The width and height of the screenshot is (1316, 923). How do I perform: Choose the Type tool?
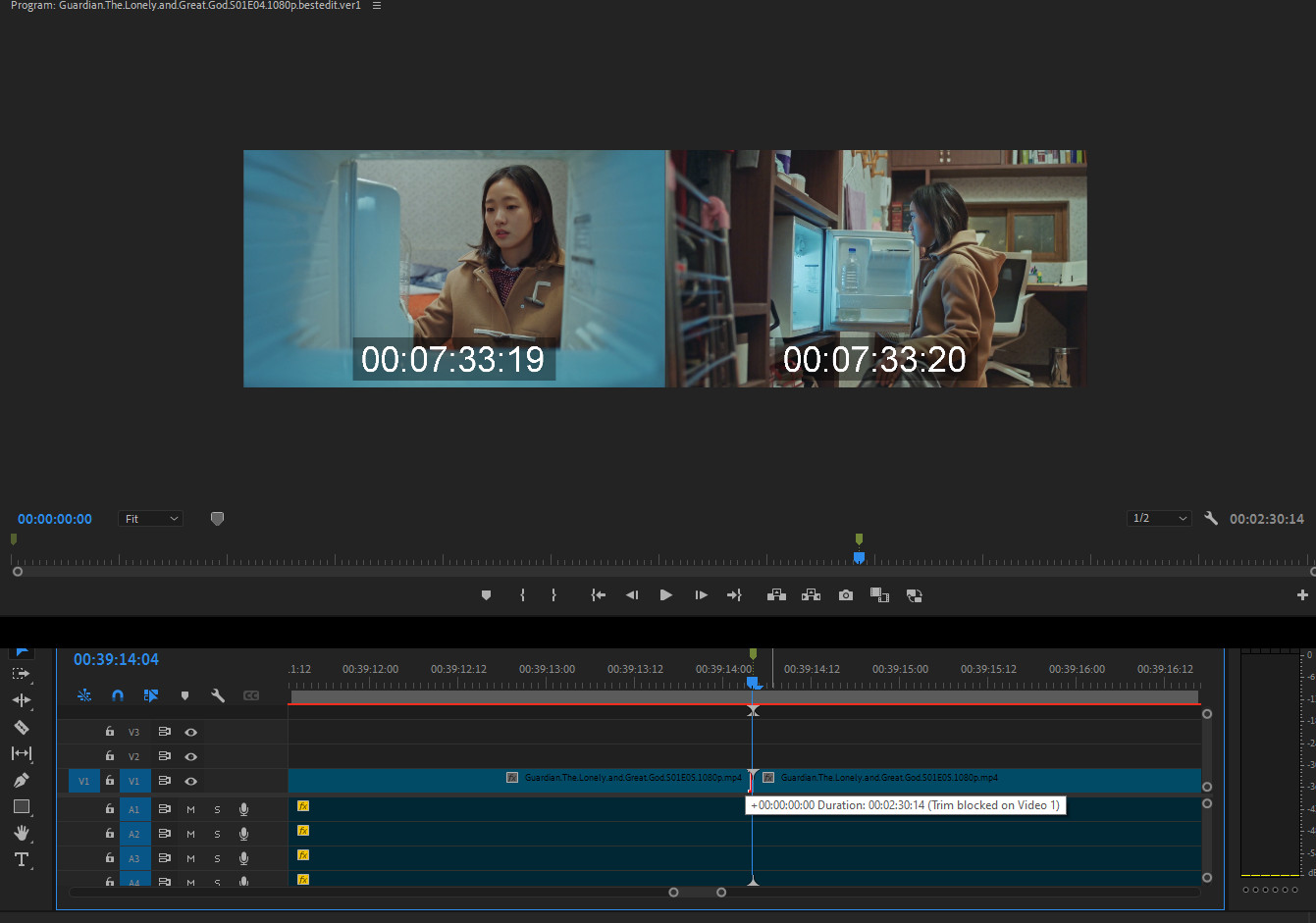(22, 859)
